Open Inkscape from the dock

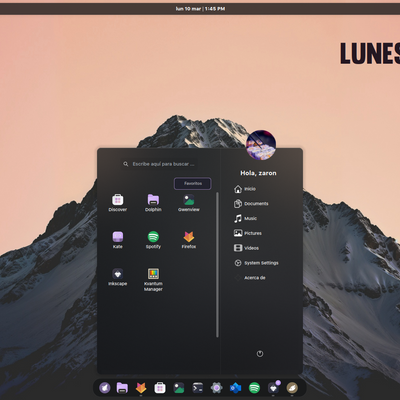click(x=273, y=388)
